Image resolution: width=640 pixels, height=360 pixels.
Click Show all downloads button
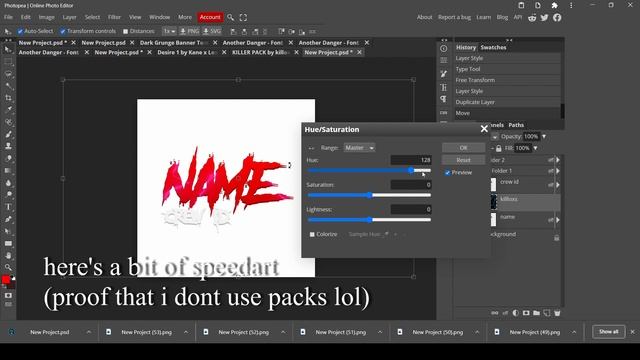[608, 332]
